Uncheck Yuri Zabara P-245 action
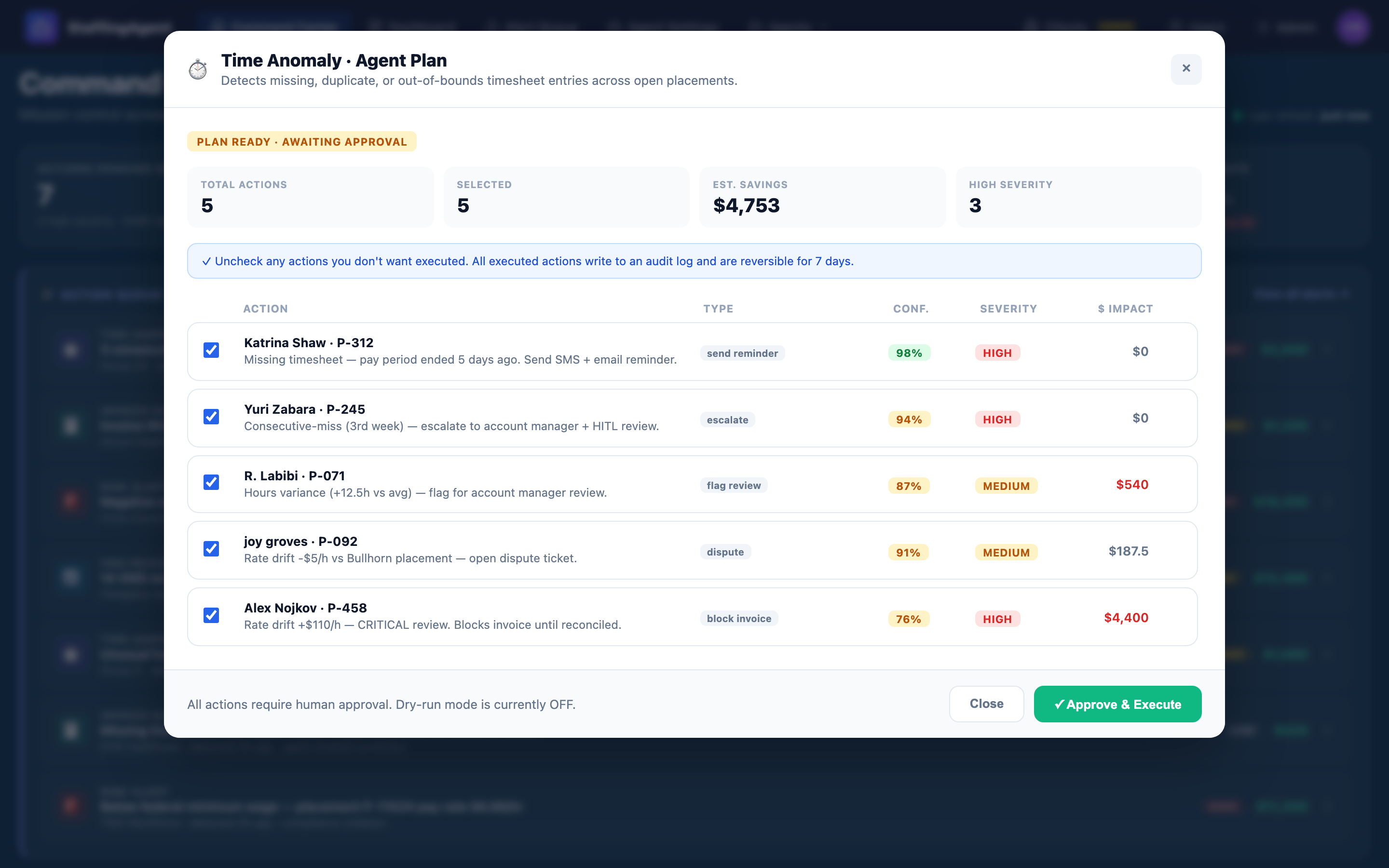 (211, 417)
